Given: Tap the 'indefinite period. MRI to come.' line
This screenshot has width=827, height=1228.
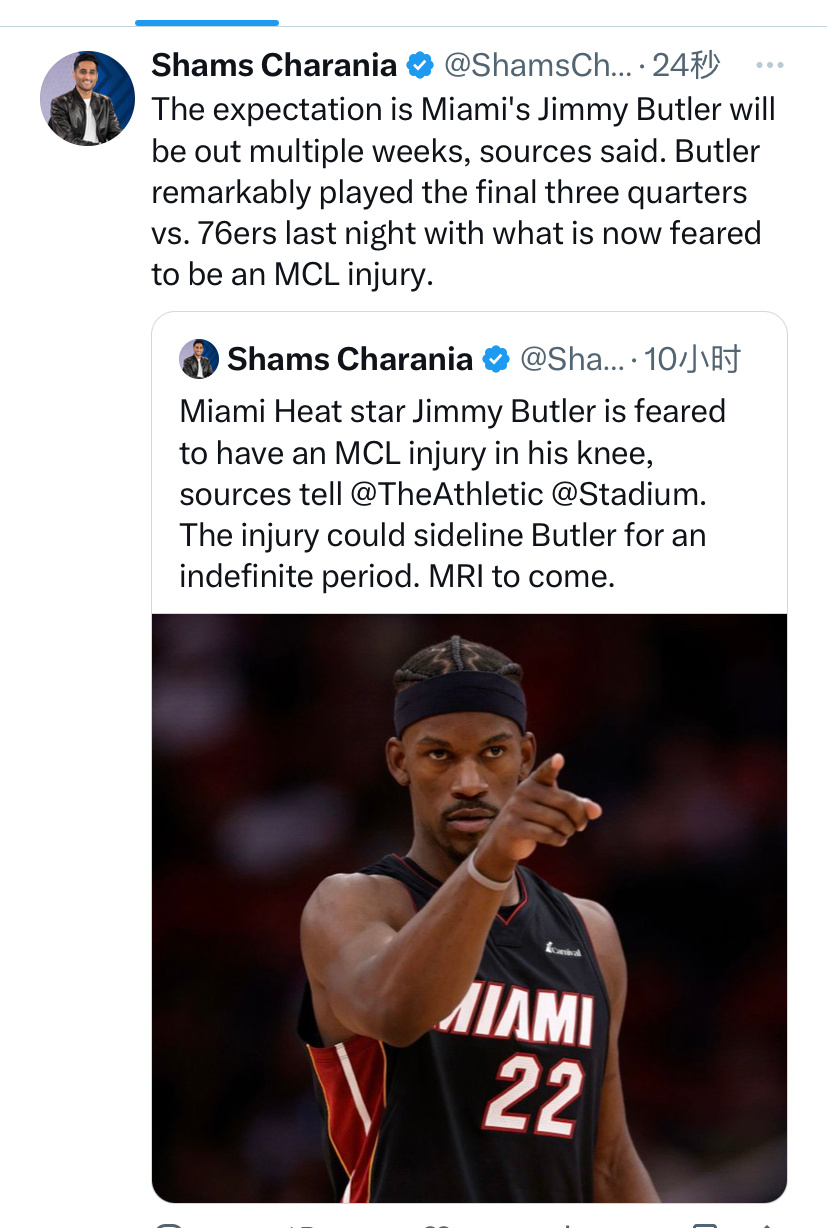Looking at the screenshot, I should click(x=397, y=576).
